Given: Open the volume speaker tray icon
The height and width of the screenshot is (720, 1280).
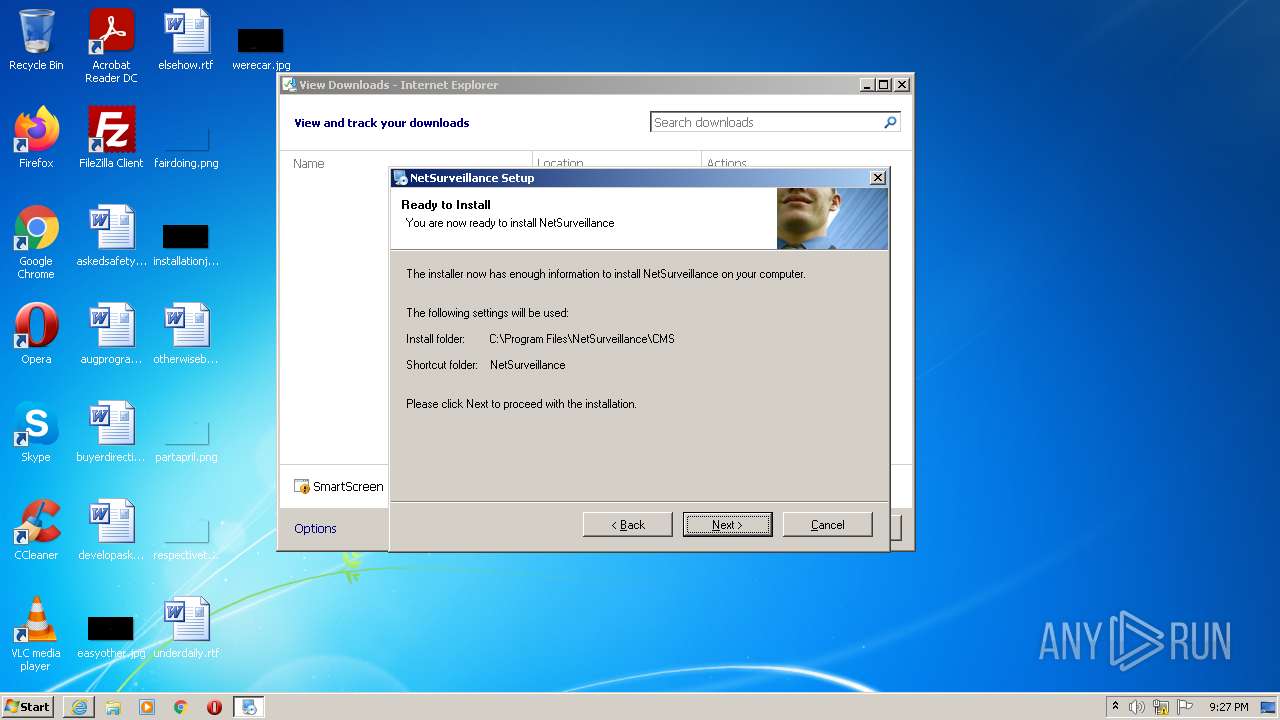Looking at the screenshot, I should point(1137,707).
